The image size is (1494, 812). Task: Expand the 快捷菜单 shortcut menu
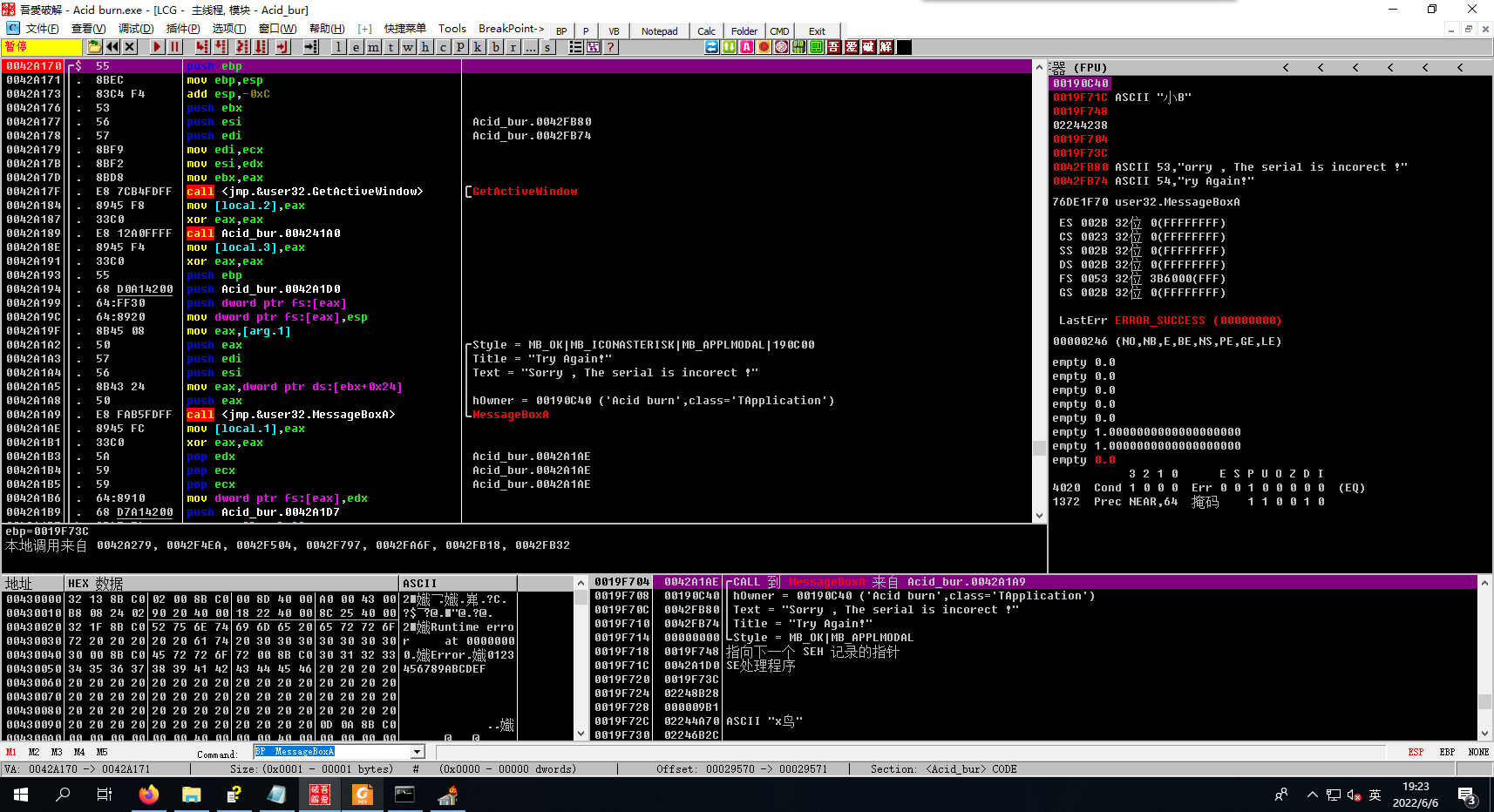coord(405,29)
